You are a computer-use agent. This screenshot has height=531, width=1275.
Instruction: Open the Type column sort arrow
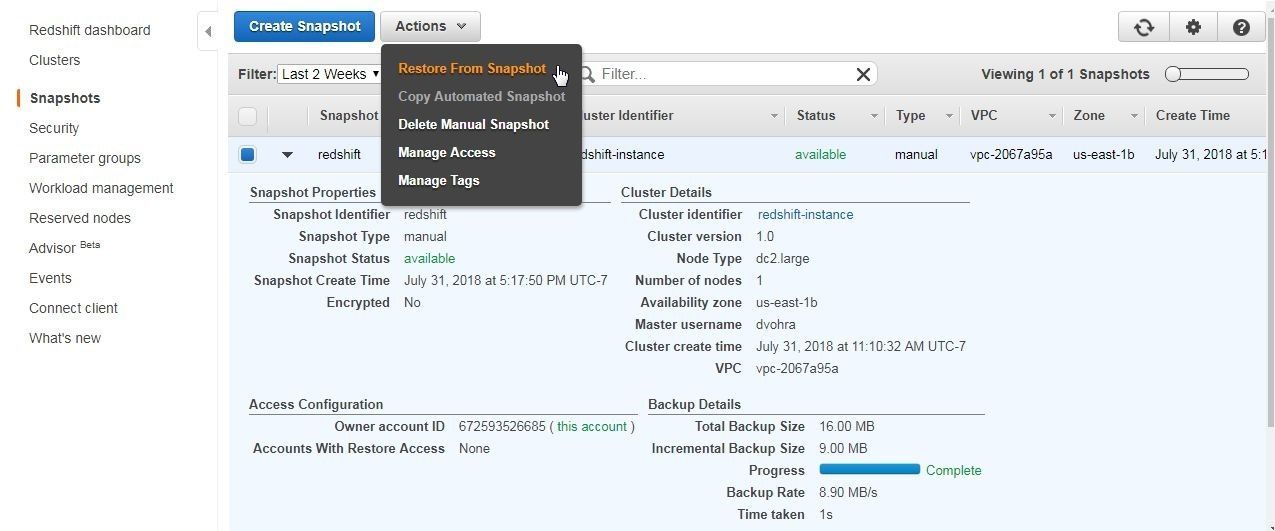pyautogui.click(x=948, y=116)
